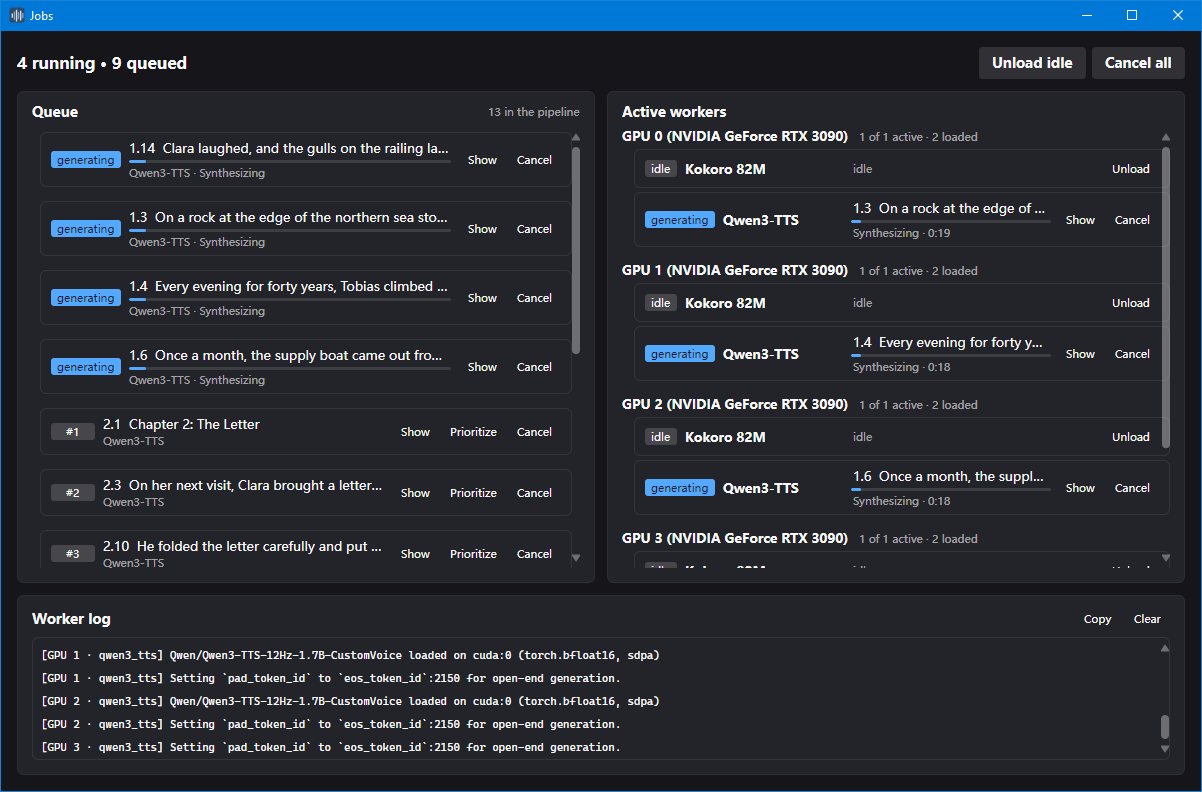Show queued job 2.1 Chapter 2: The Letter
This screenshot has width=1202, height=792.
pyautogui.click(x=415, y=432)
